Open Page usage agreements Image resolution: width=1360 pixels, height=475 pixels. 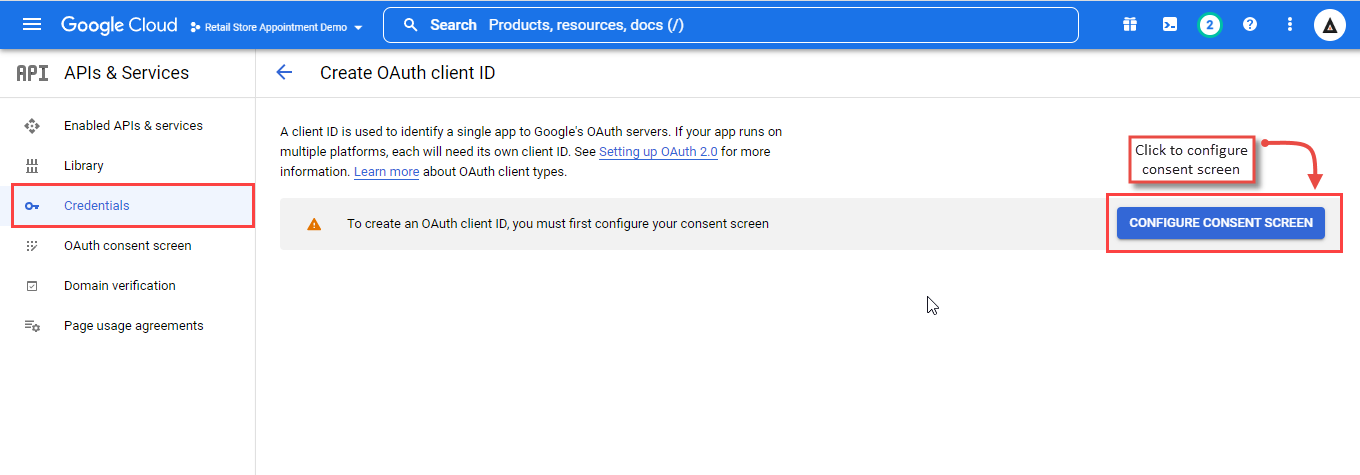133,326
